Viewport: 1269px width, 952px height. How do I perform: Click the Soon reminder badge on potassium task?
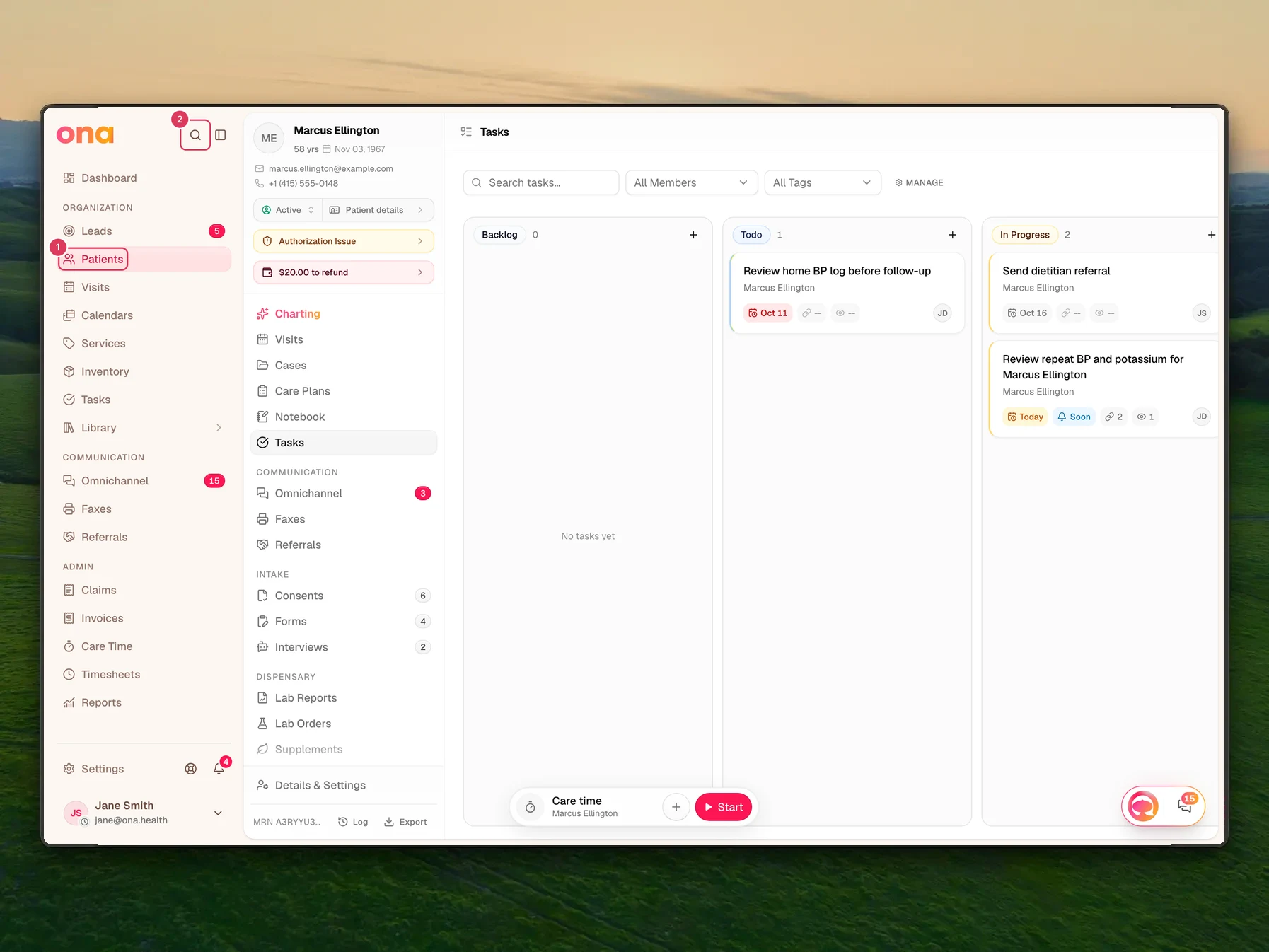1074,417
